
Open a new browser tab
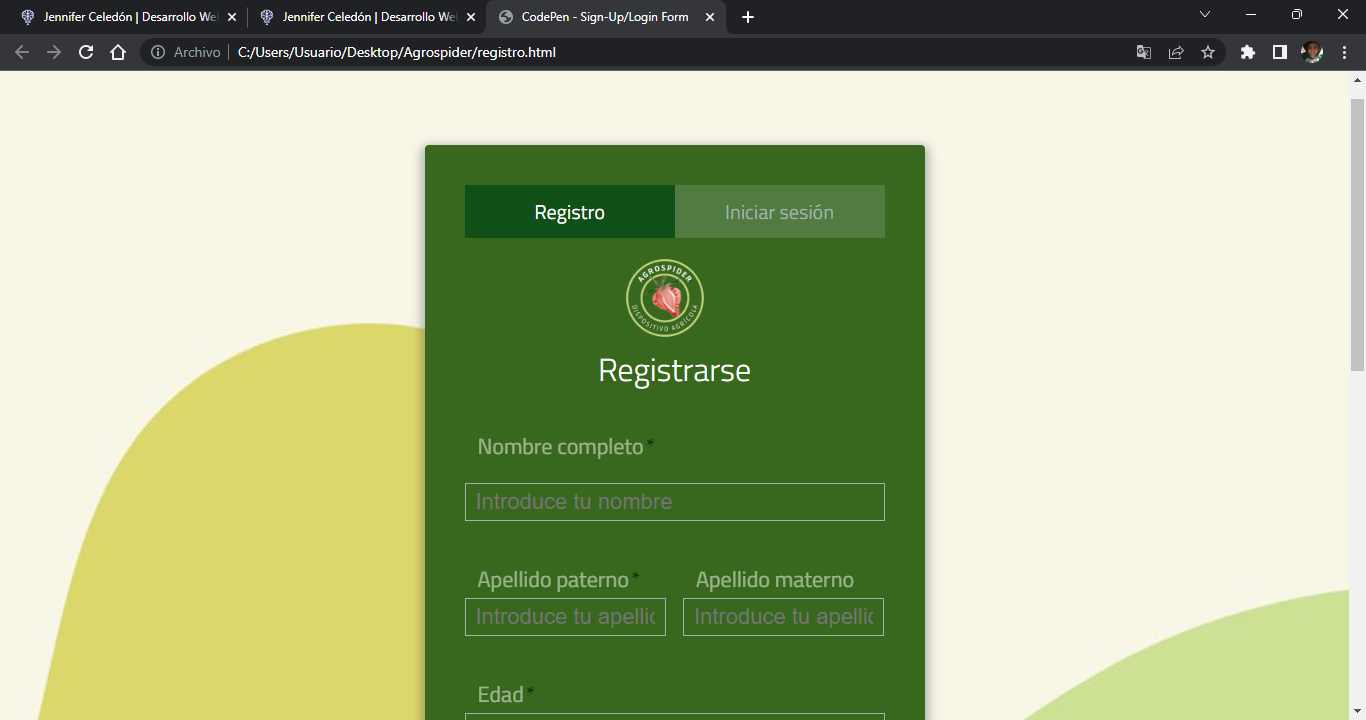point(748,17)
